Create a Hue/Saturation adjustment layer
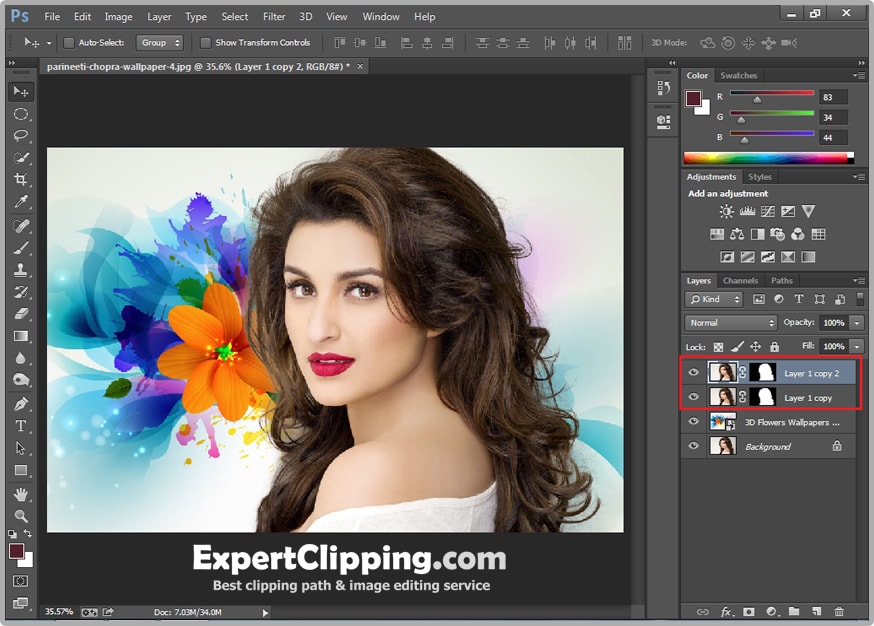 (x=717, y=233)
